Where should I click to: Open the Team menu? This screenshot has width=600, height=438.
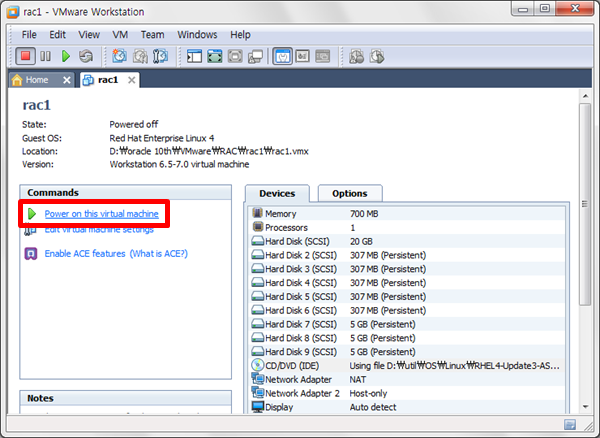tap(152, 35)
